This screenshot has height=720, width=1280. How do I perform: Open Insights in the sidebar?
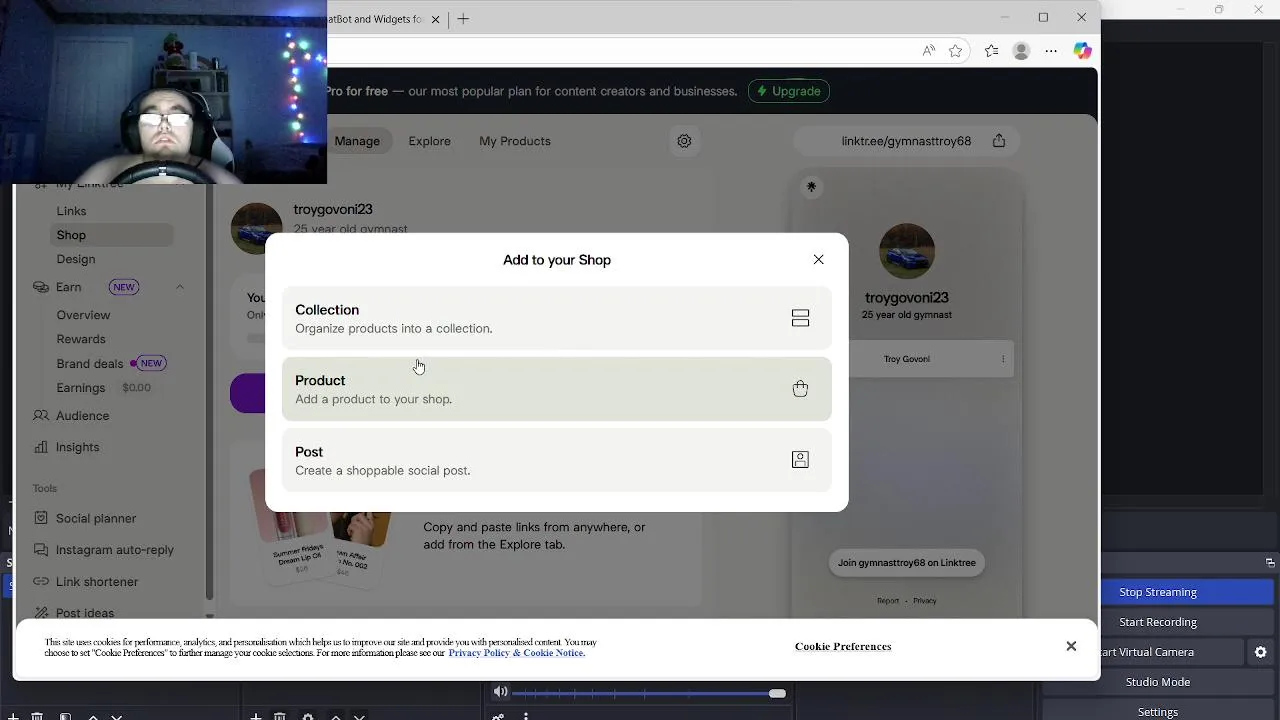[x=77, y=447]
